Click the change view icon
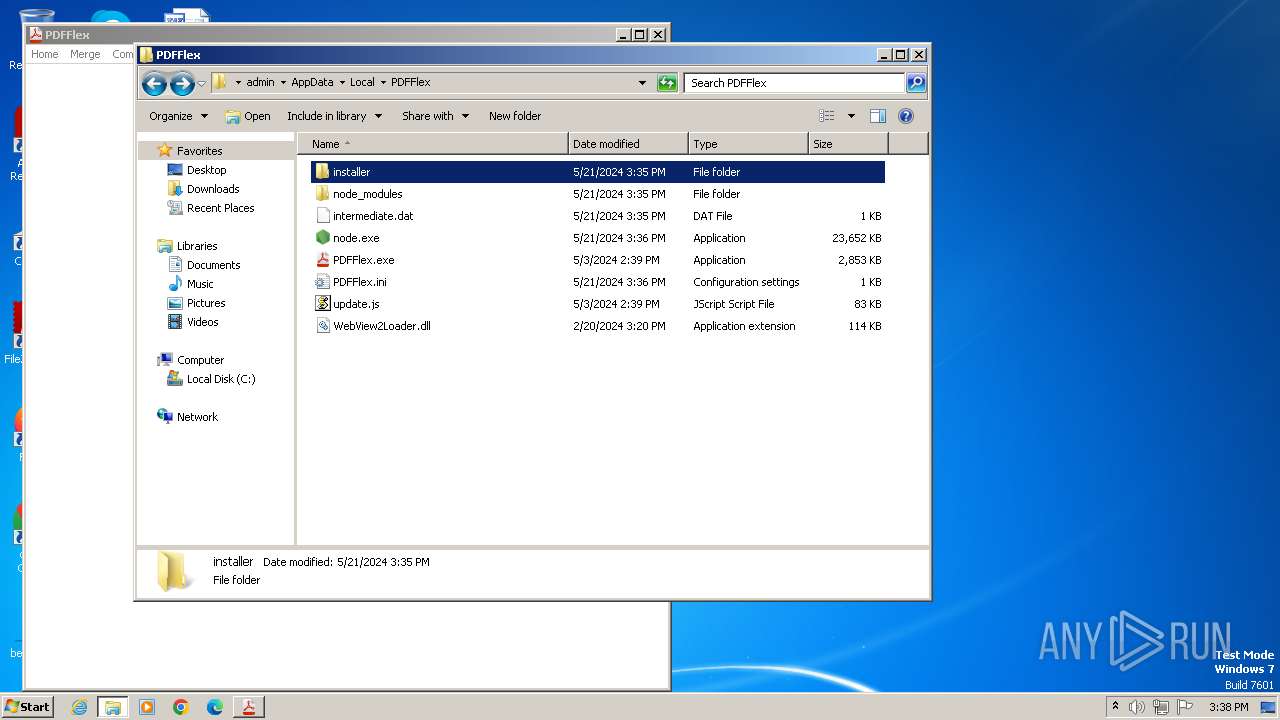This screenshot has width=1280, height=720. (827, 116)
